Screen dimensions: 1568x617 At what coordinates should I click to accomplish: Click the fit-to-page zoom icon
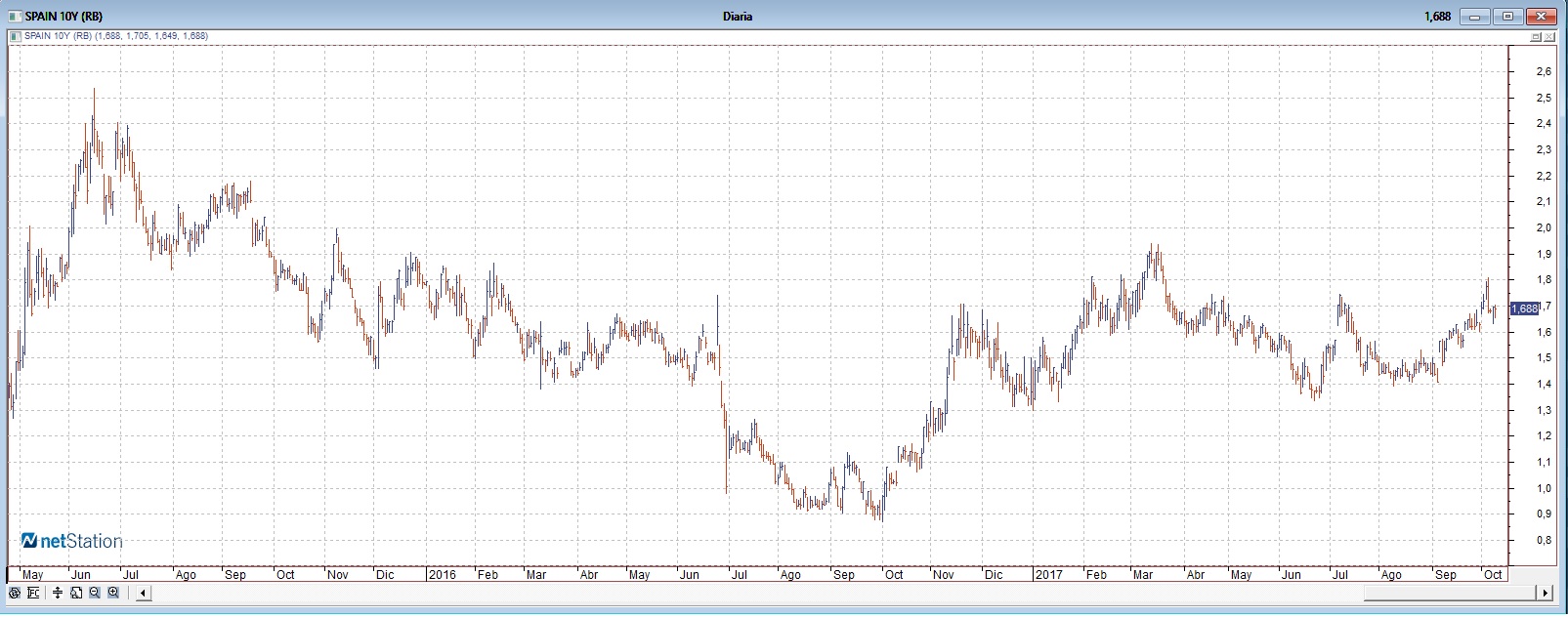click(76, 593)
